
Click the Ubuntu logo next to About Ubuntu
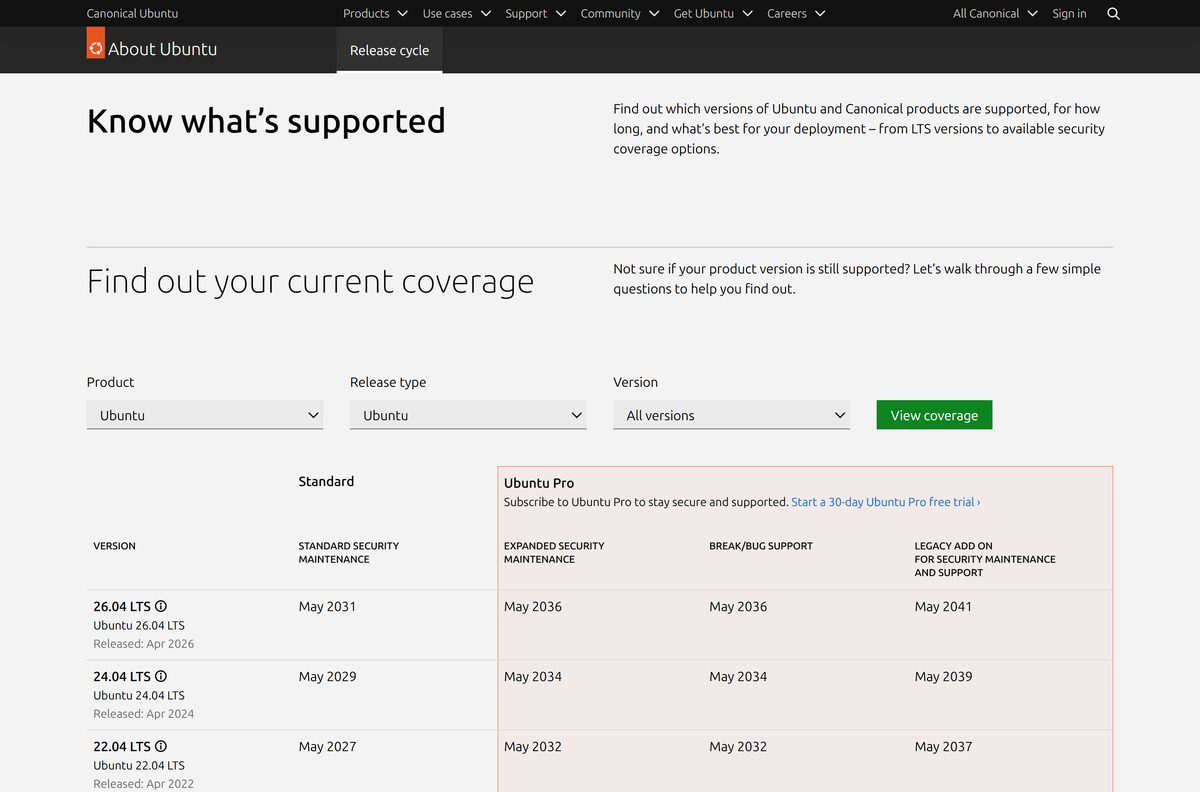pyautogui.click(x=96, y=43)
